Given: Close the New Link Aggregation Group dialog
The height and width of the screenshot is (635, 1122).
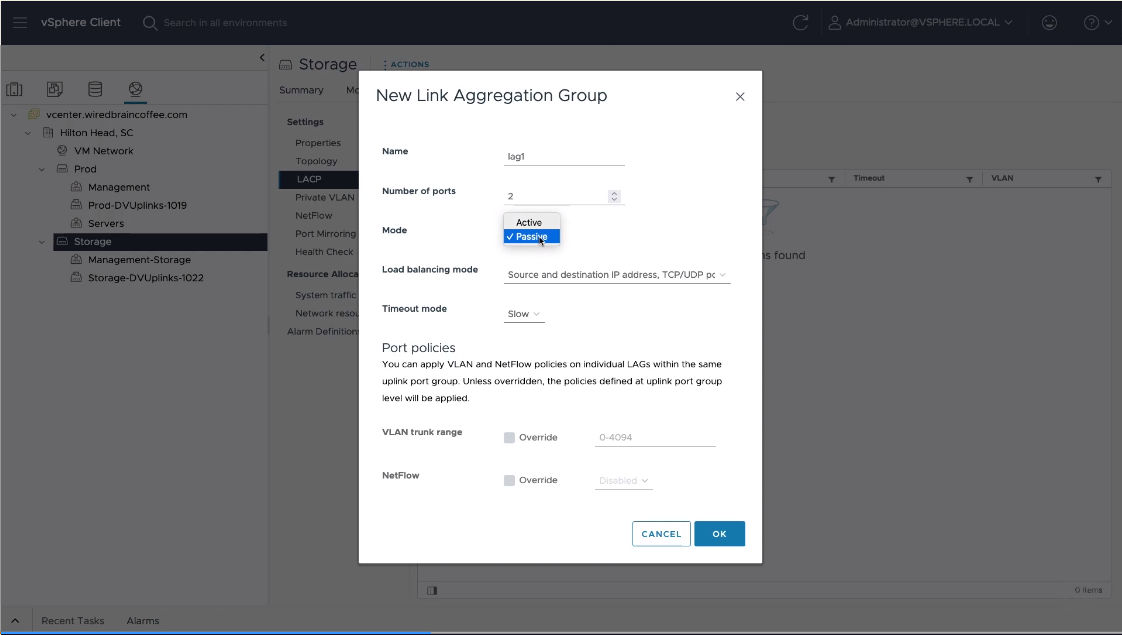Looking at the screenshot, I should 740,97.
